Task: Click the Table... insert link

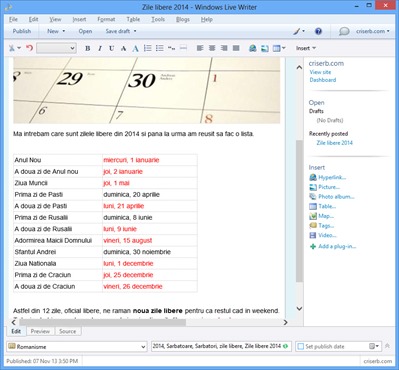Action: [327, 206]
